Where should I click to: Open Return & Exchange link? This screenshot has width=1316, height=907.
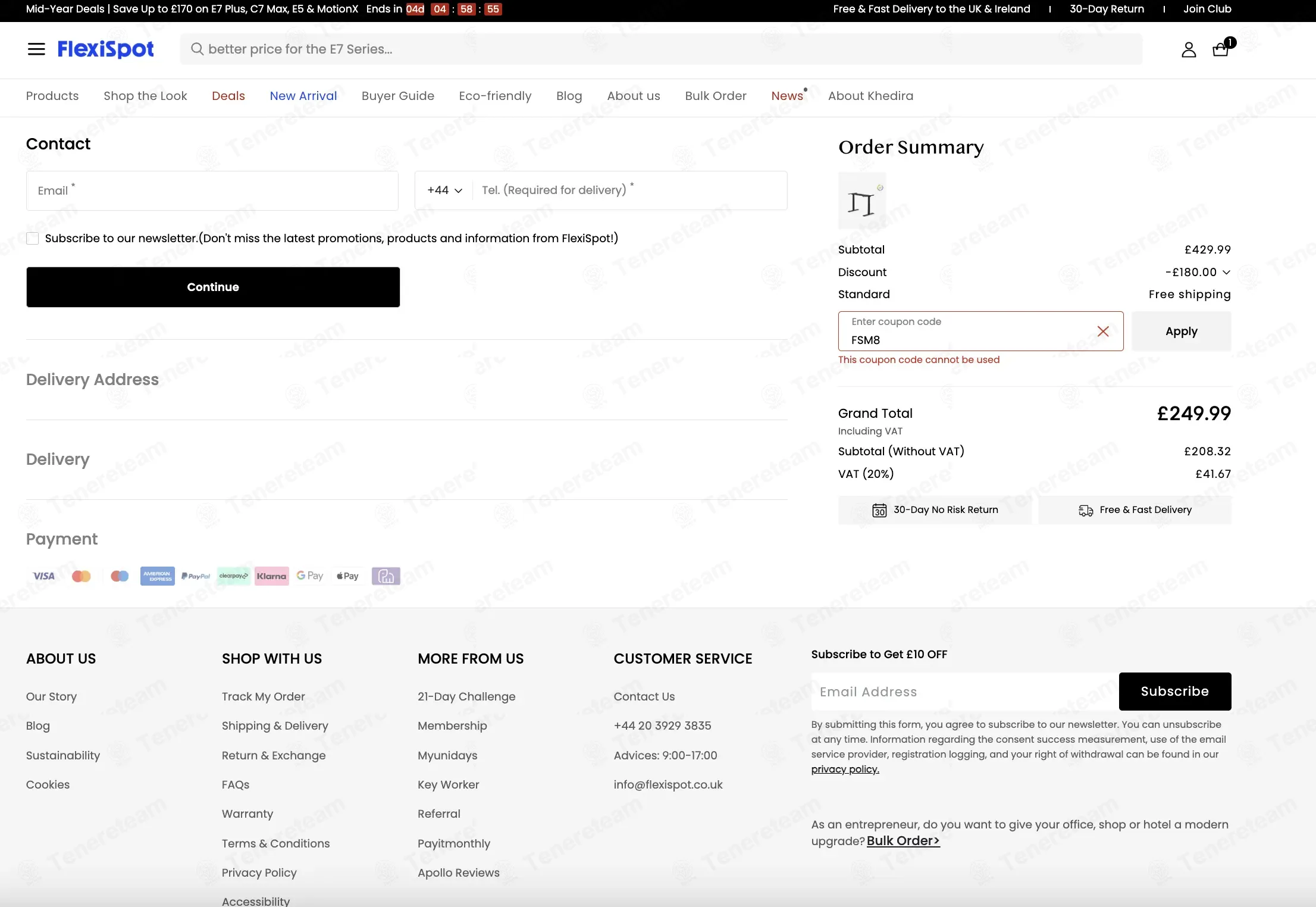(x=274, y=756)
